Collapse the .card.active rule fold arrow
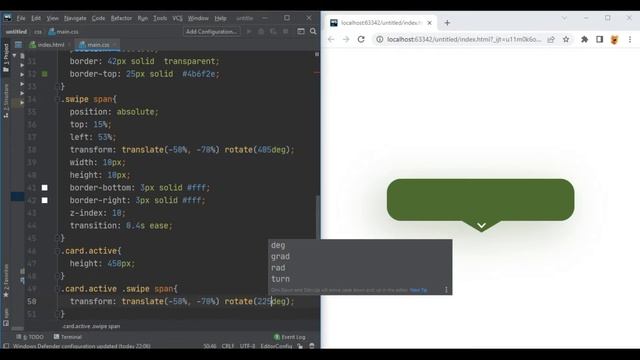Viewport: 640px width, 360px height. pos(58,251)
